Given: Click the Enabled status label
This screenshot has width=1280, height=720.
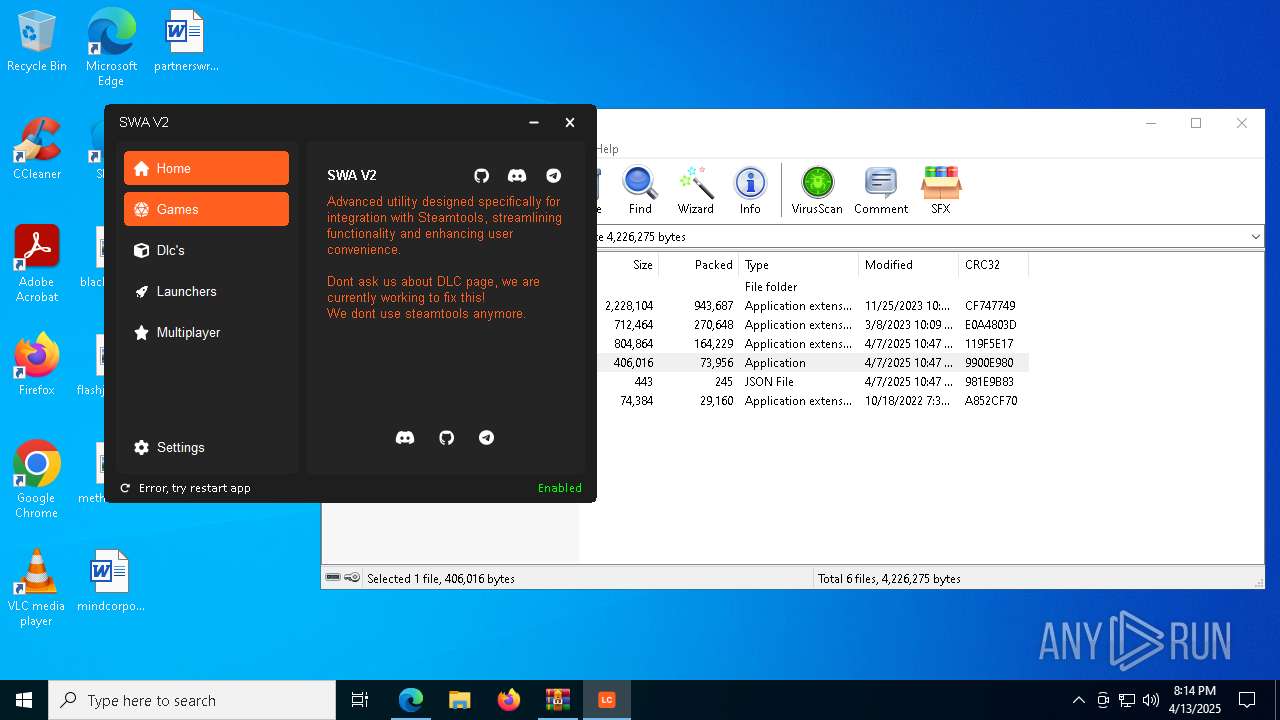Looking at the screenshot, I should tap(559, 488).
